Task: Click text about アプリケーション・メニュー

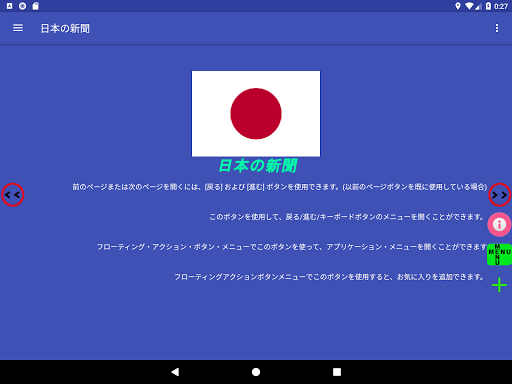Action: pyautogui.click(x=292, y=247)
